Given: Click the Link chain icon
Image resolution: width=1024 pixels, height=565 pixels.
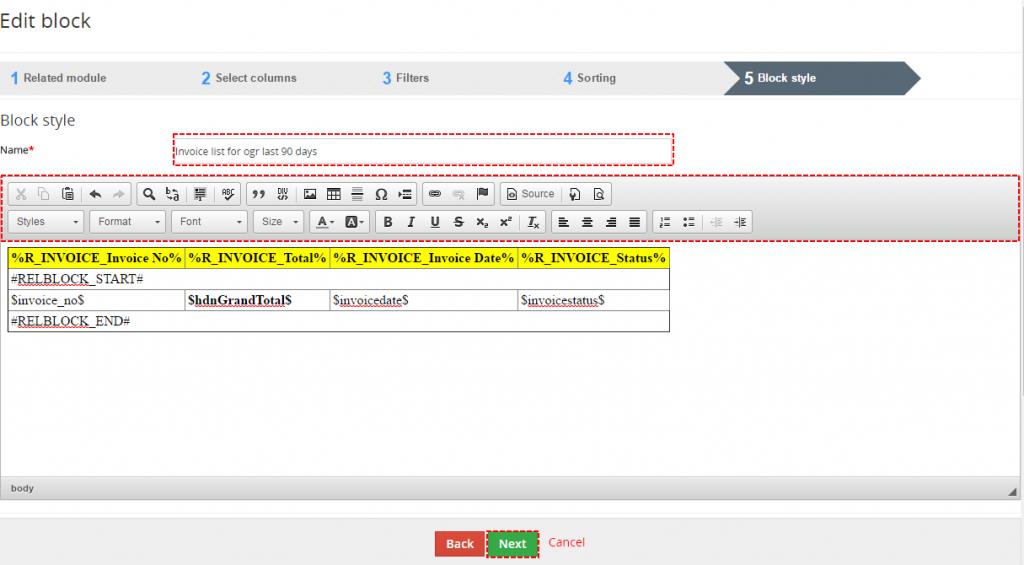Looking at the screenshot, I should pos(434,194).
